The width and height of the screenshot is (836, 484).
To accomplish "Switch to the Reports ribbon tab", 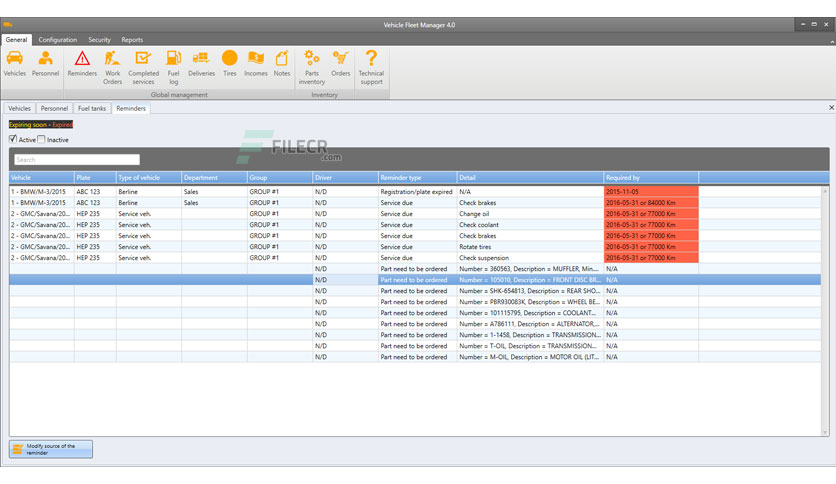I will point(132,39).
